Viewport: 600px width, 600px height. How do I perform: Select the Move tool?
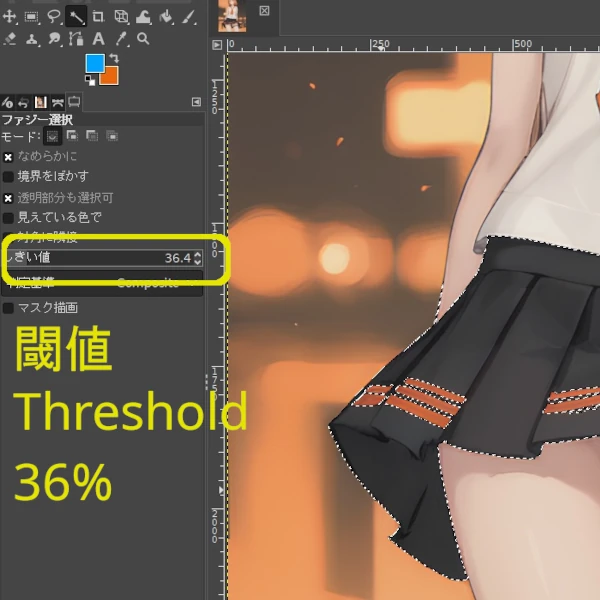click(x=9, y=16)
